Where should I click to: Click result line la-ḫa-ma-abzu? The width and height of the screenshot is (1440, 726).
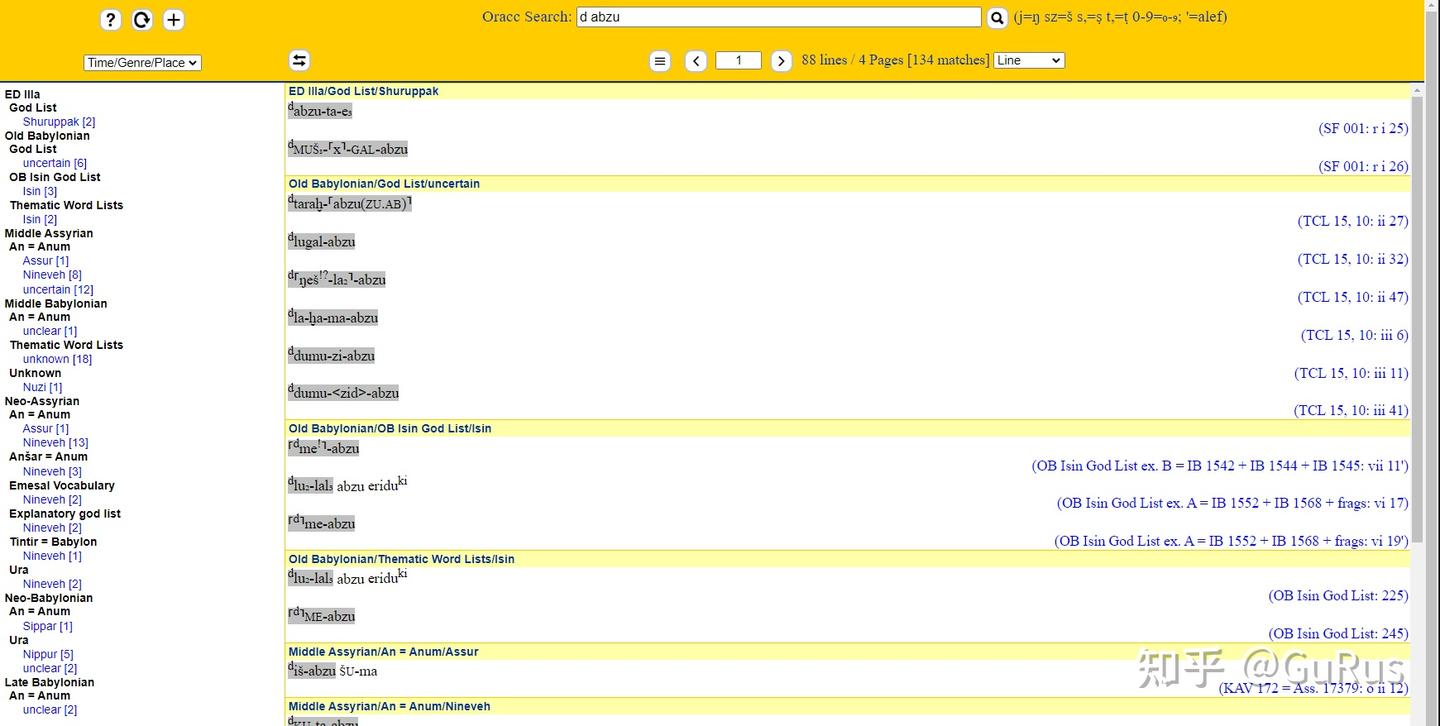tap(333, 317)
